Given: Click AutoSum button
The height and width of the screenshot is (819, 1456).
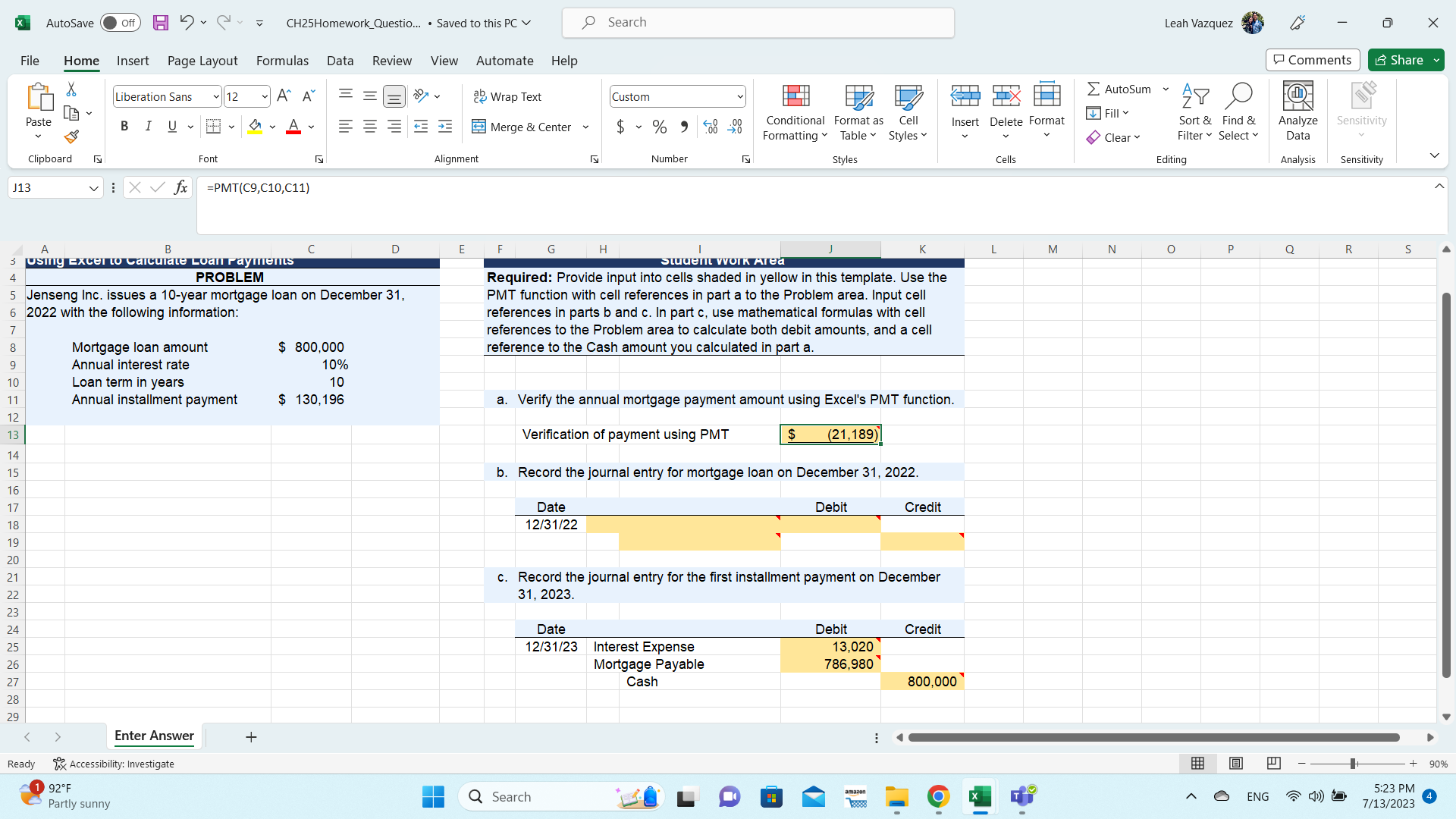Looking at the screenshot, I should (1119, 89).
